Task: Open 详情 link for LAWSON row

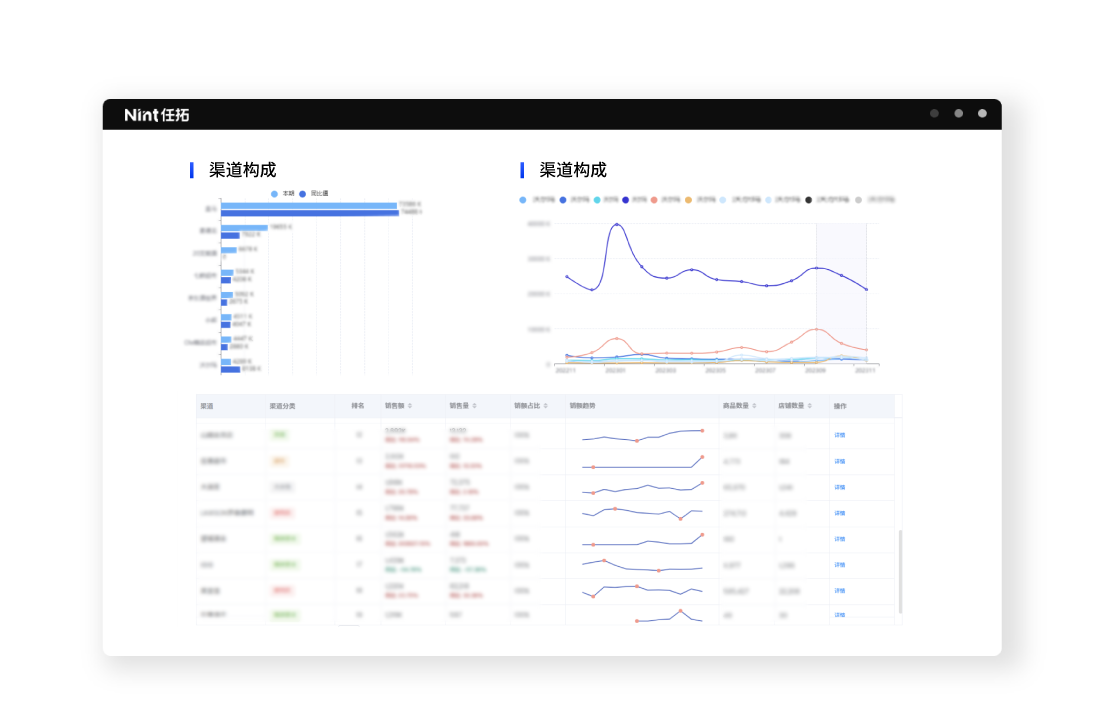Action: tap(839, 513)
